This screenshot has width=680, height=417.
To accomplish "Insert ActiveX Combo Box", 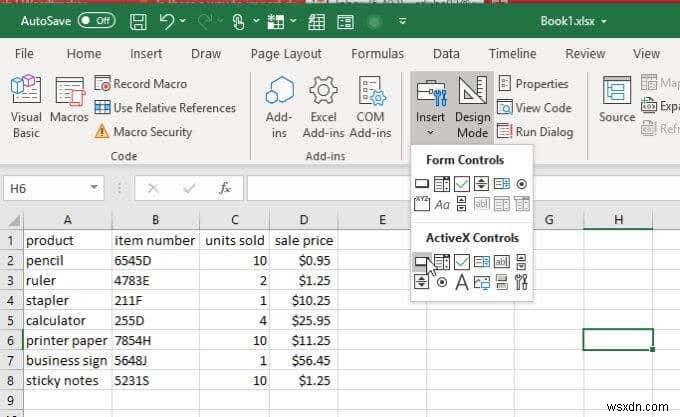I will (442, 262).
